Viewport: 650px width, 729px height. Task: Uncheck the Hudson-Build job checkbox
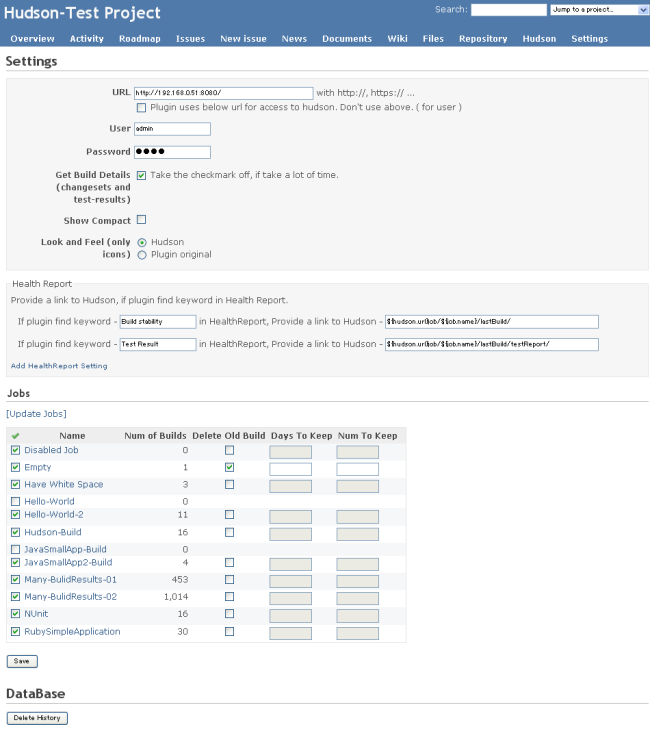15,532
